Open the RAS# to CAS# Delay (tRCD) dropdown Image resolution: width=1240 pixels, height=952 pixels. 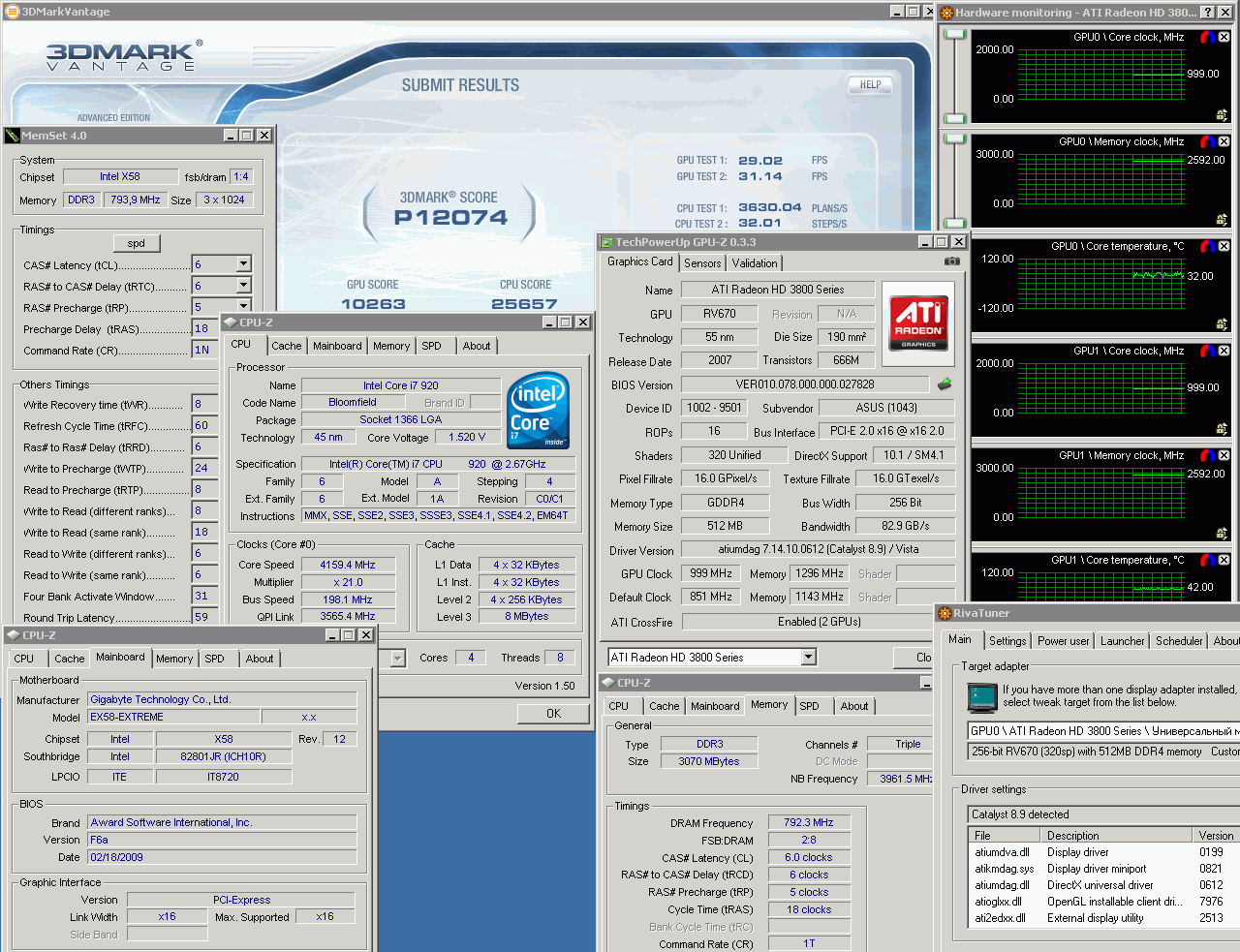click(243, 286)
